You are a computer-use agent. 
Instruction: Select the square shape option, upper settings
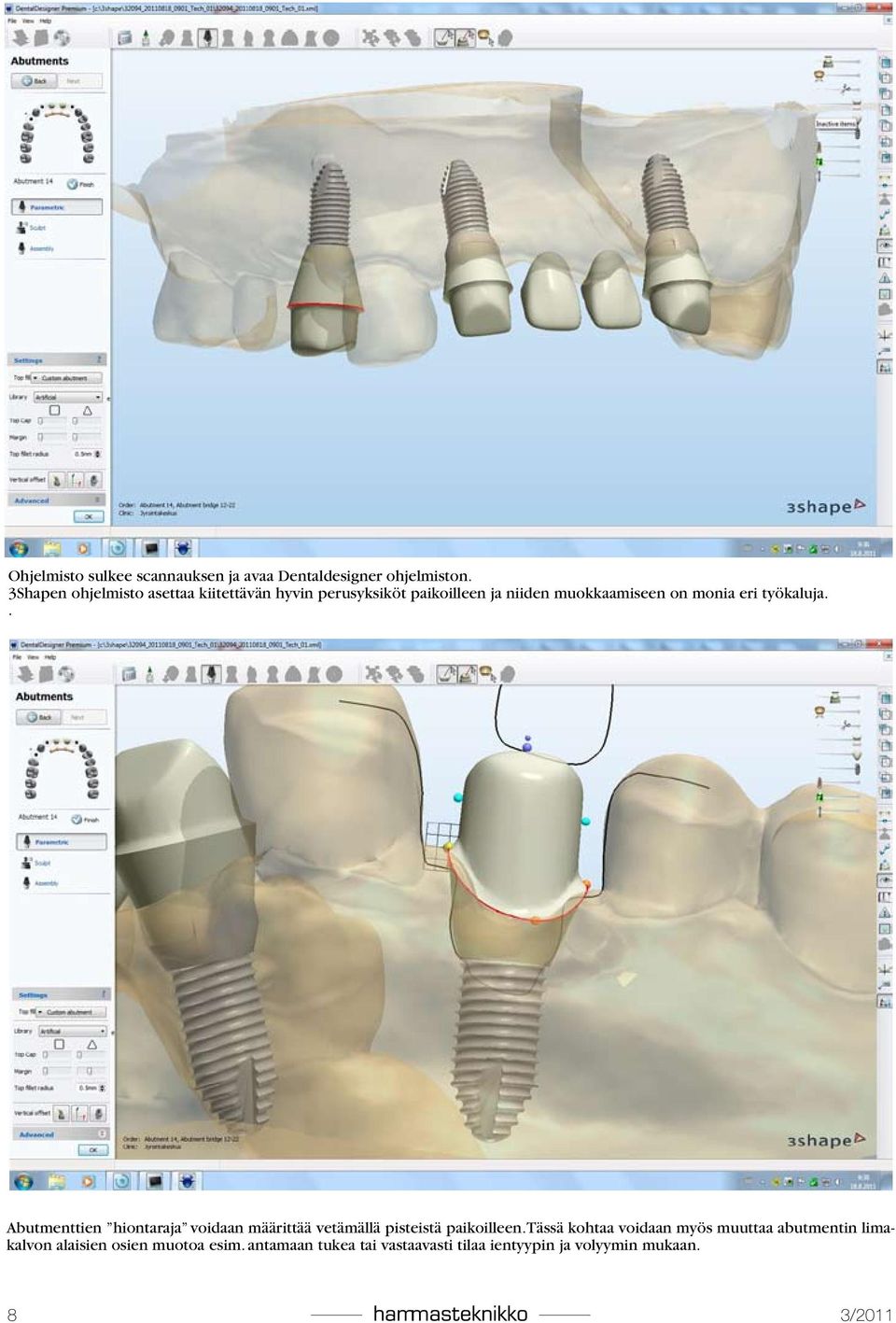coord(54,411)
